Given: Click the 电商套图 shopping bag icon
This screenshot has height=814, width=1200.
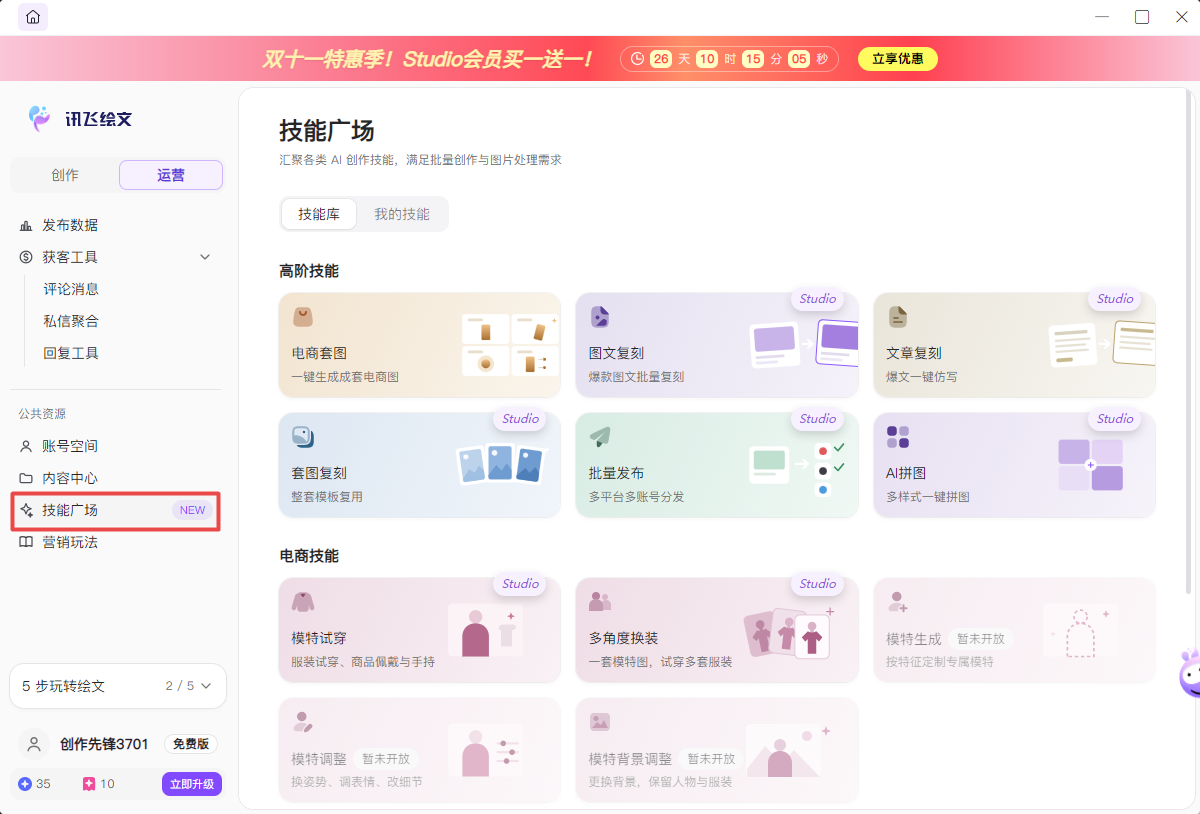Looking at the screenshot, I should [x=302, y=317].
